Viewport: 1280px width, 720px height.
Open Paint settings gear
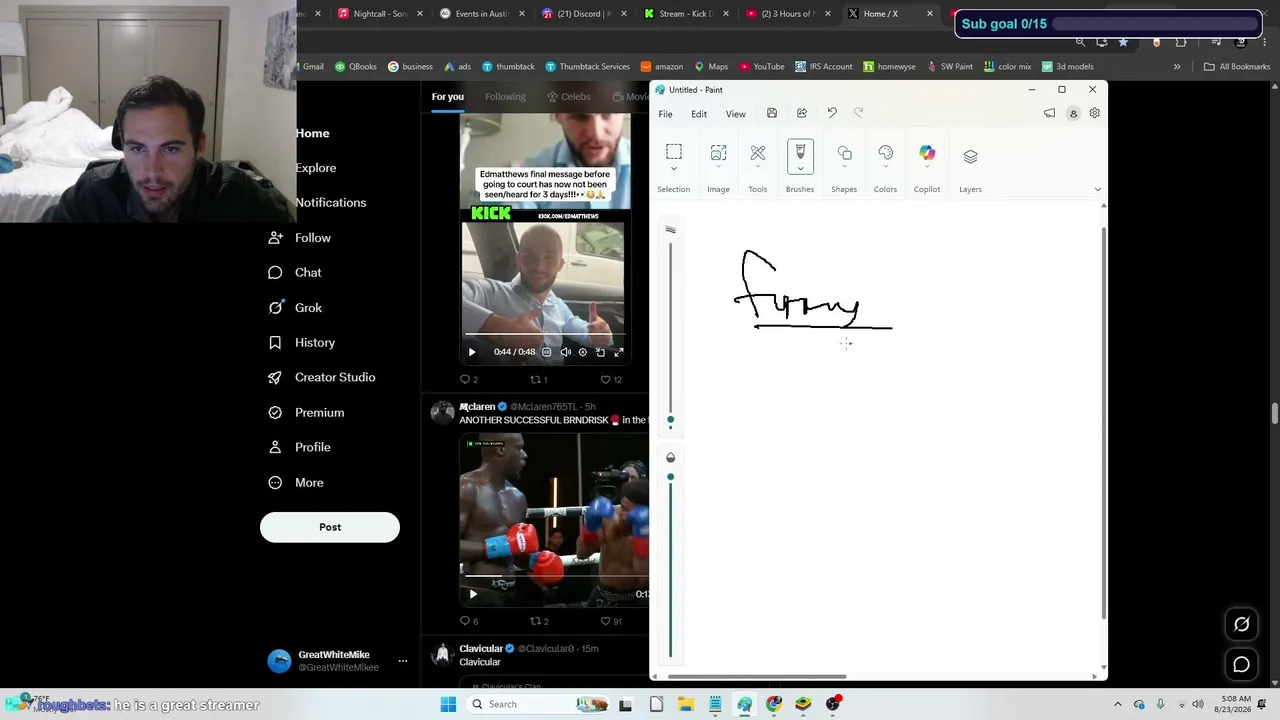[1095, 113]
